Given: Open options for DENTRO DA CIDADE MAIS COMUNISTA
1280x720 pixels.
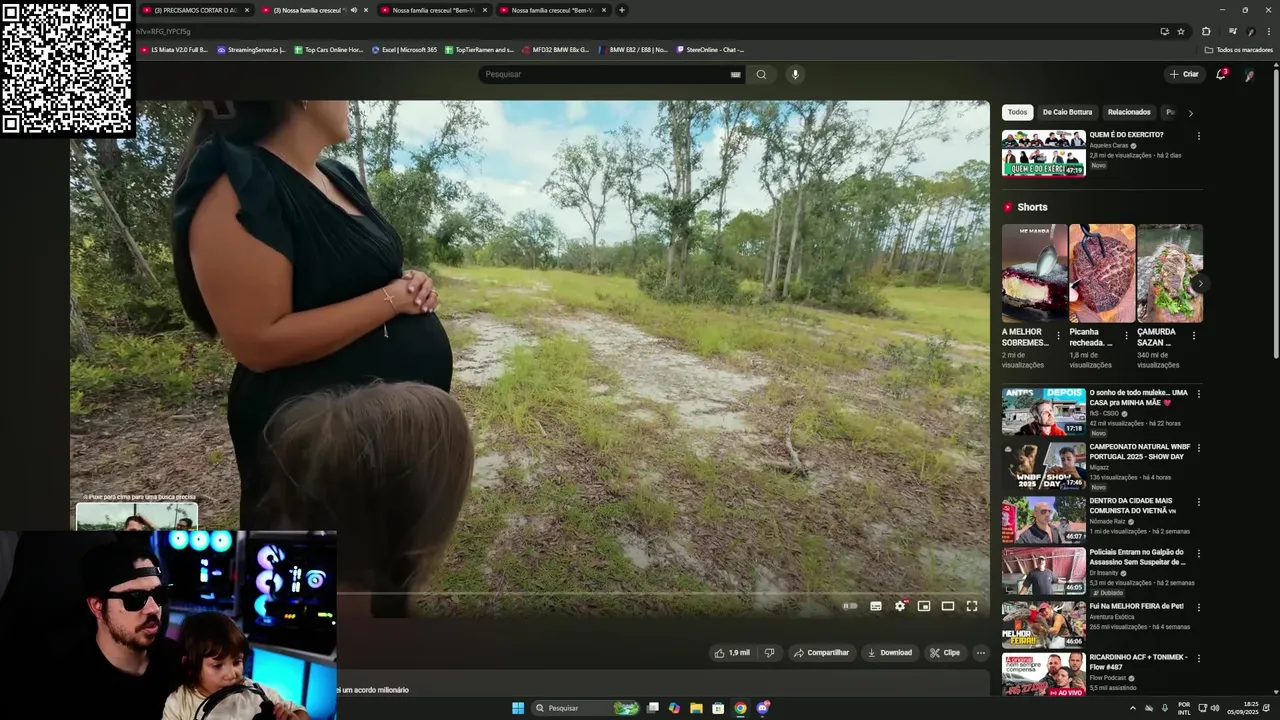Looking at the screenshot, I should 1198,502.
